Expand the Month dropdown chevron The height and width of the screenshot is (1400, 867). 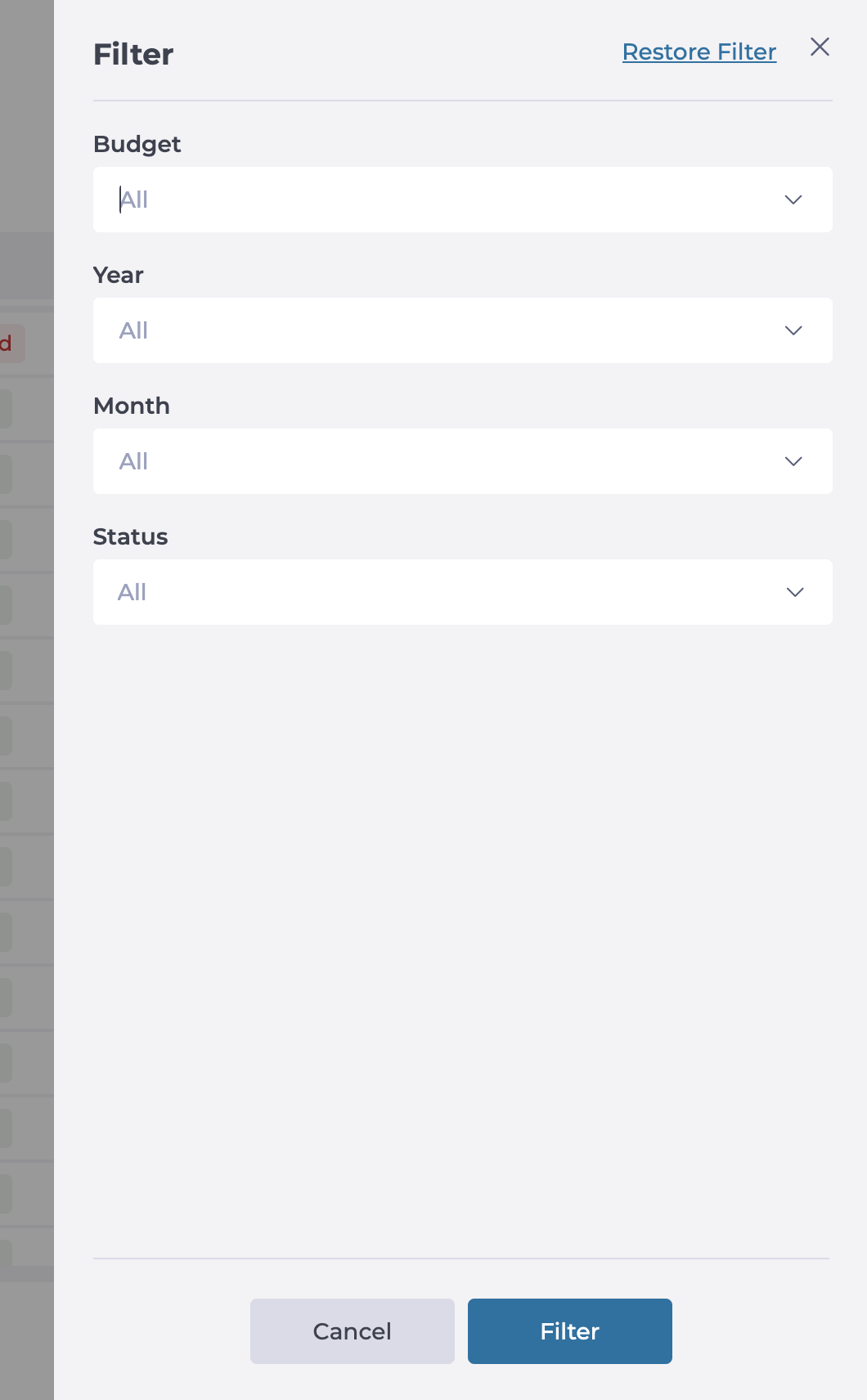click(793, 461)
